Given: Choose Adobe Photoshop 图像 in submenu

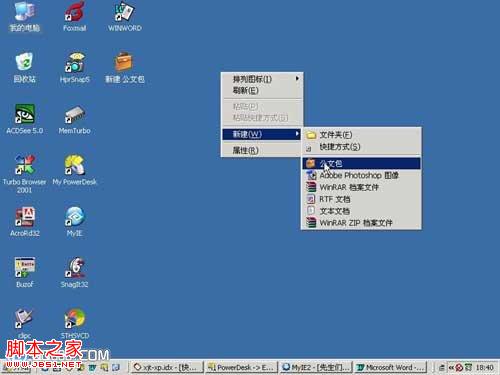Looking at the screenshot, I should pos(361,175).
